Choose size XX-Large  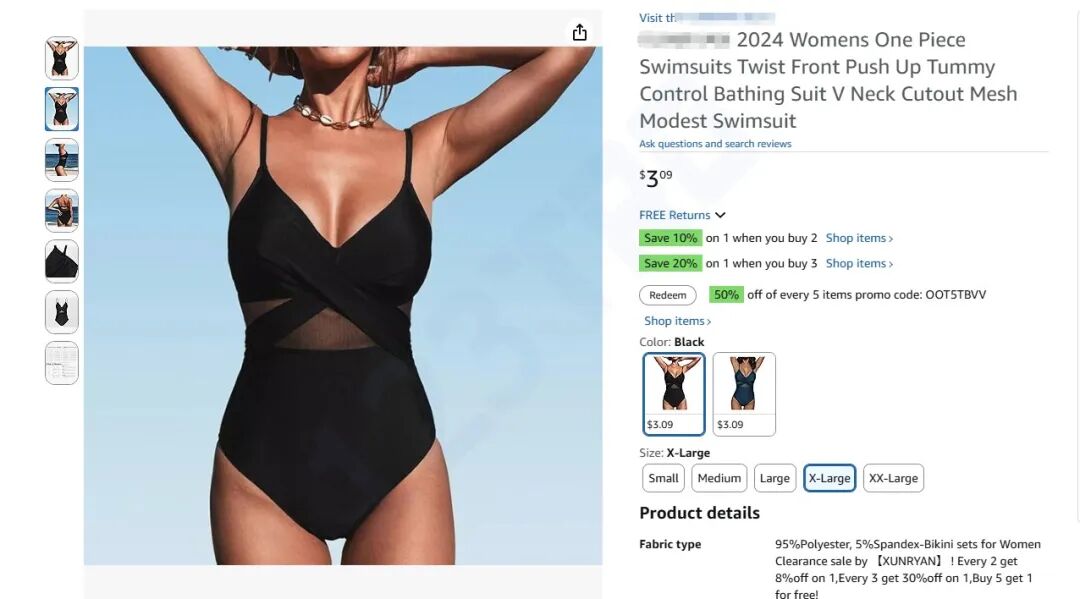(893, 478)
